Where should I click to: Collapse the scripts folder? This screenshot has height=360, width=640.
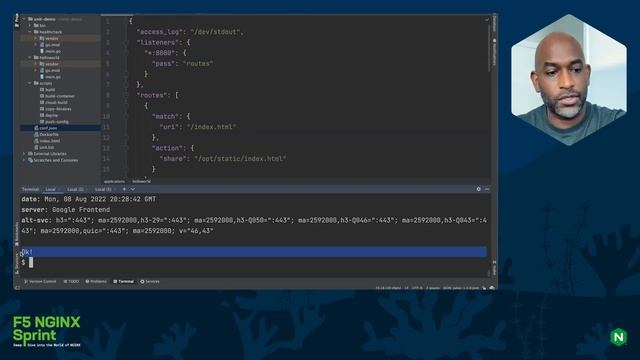[x=30, y=83]
